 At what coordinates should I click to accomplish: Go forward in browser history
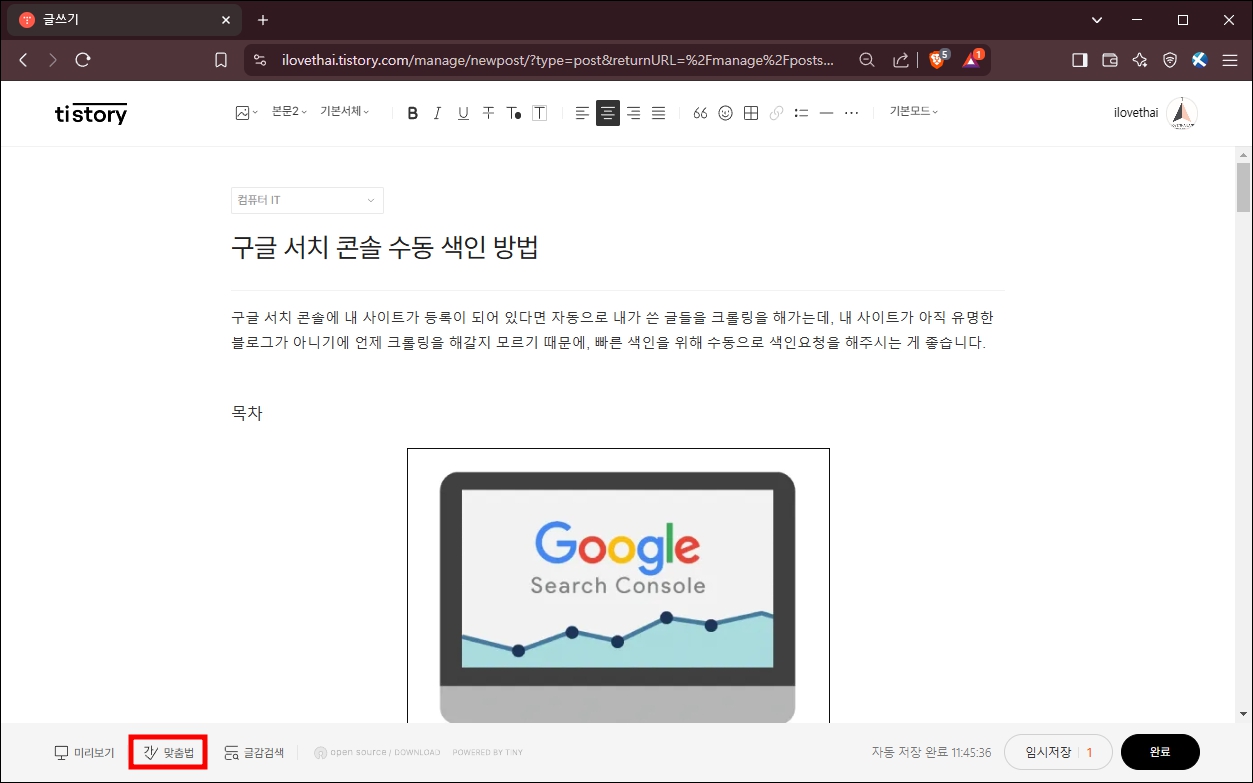(52, 60)
